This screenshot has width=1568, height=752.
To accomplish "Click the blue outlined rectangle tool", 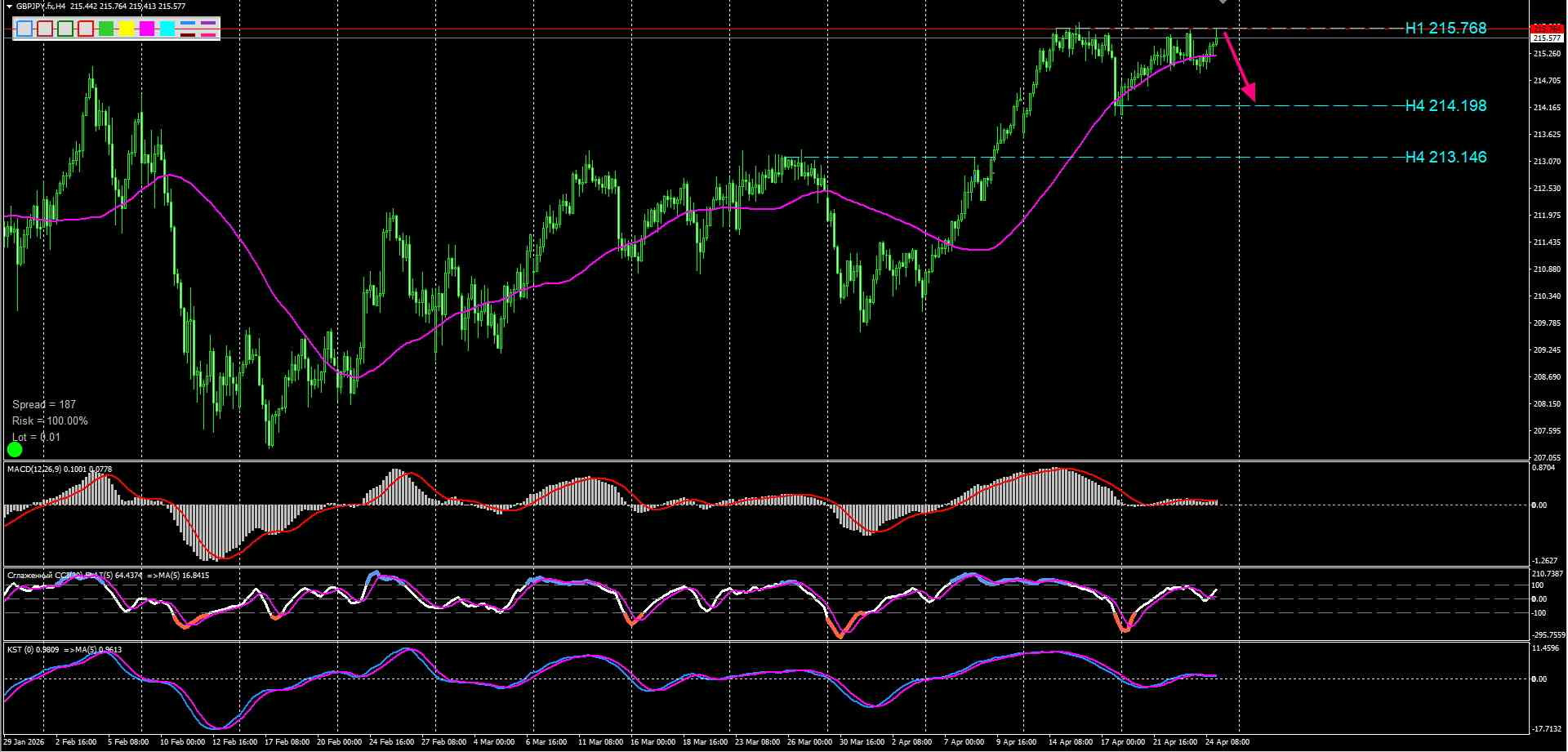I will pos(24,29).
